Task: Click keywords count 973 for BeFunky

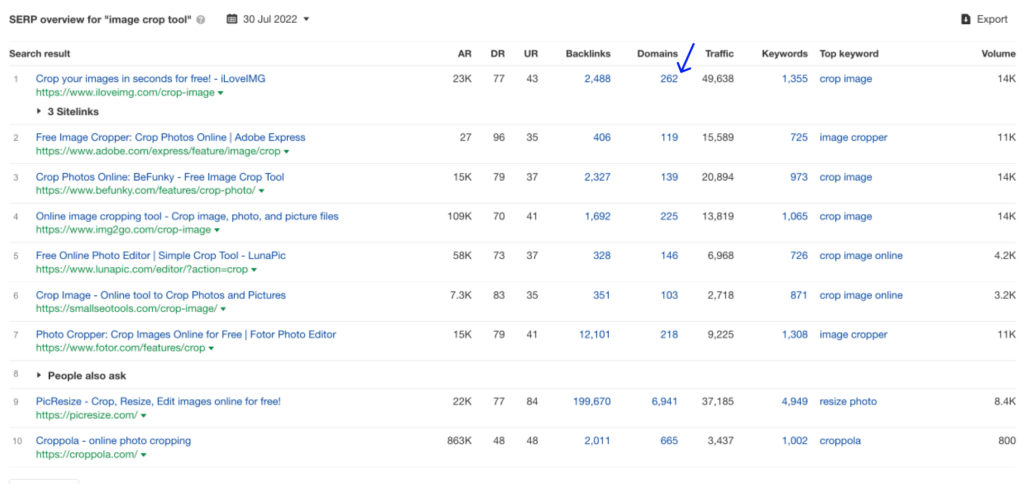Action: 799,177
